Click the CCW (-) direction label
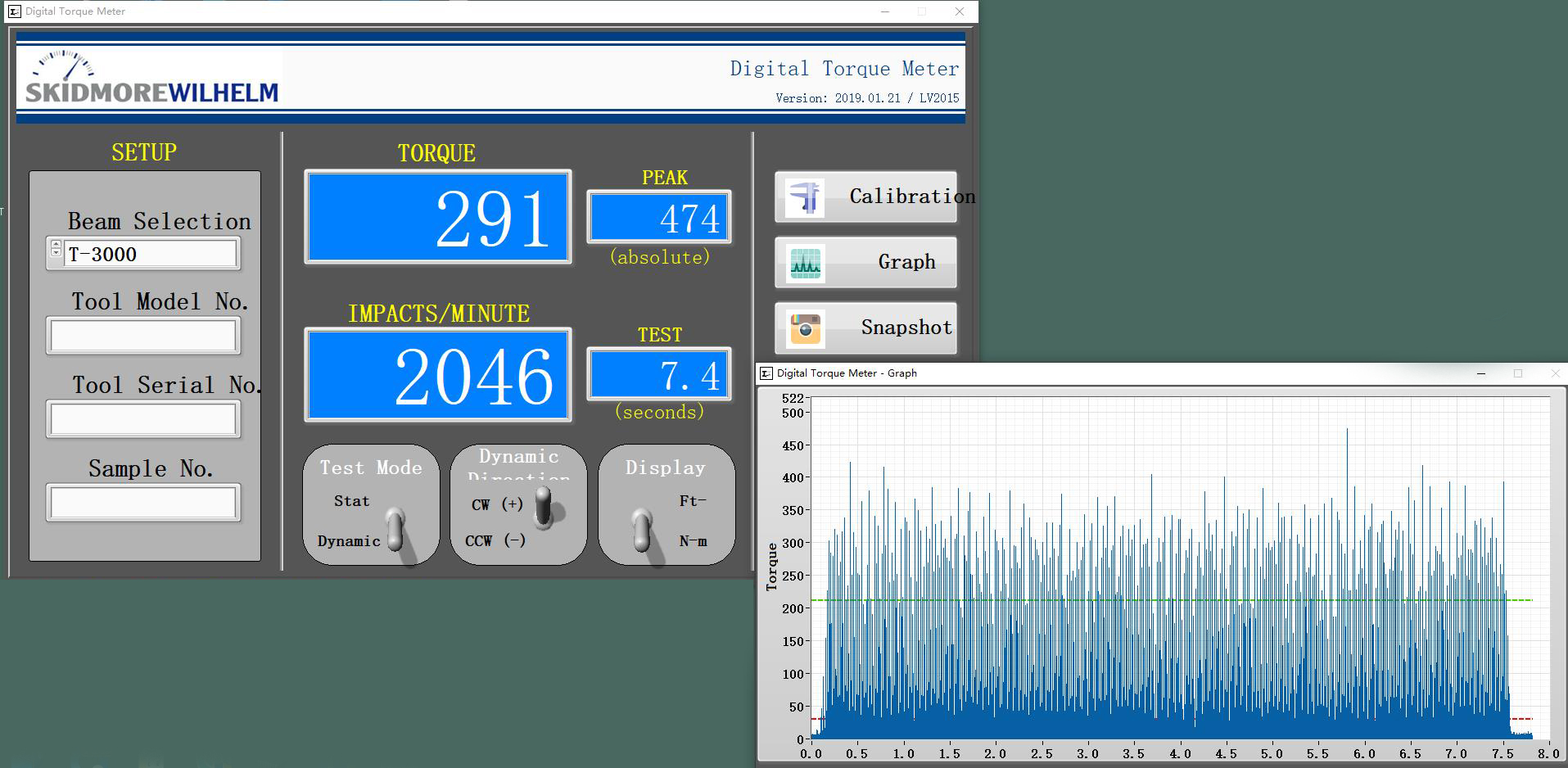Screen dimensions: 1568x768 point(495,540)
